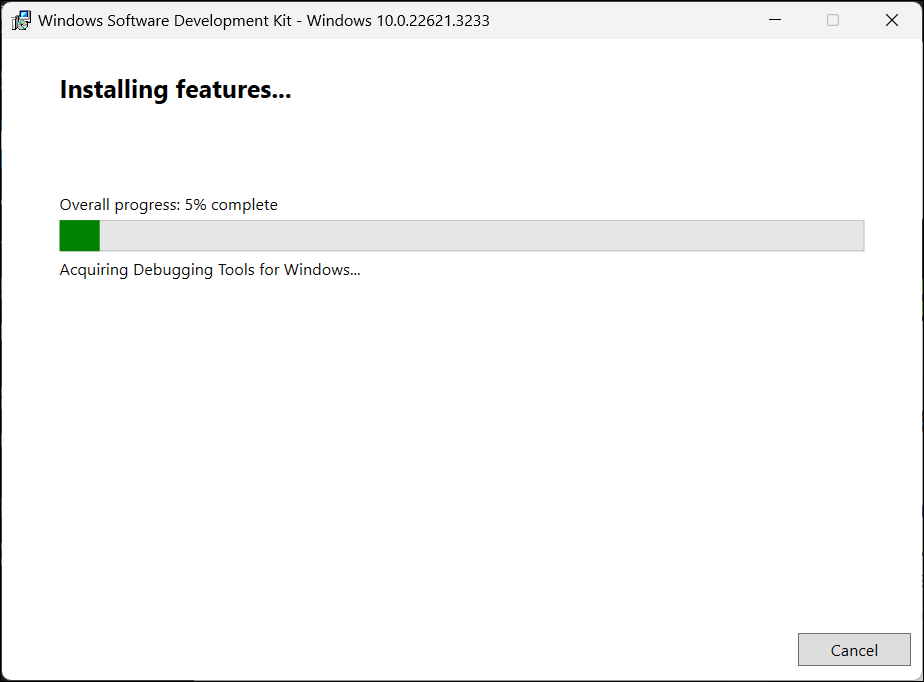Click the 'Installing features...' heading
The height and width of the screenshot is (682, 924).
click(176, 90)
